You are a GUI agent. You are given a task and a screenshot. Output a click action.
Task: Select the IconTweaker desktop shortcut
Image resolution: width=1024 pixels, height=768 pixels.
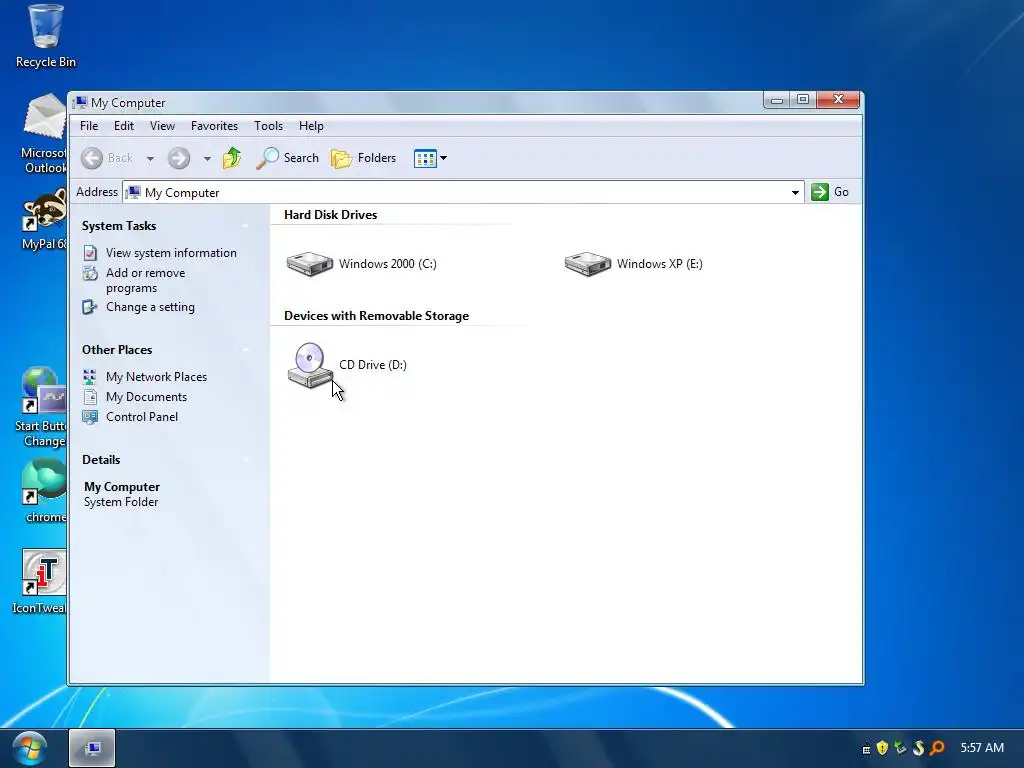40,581
